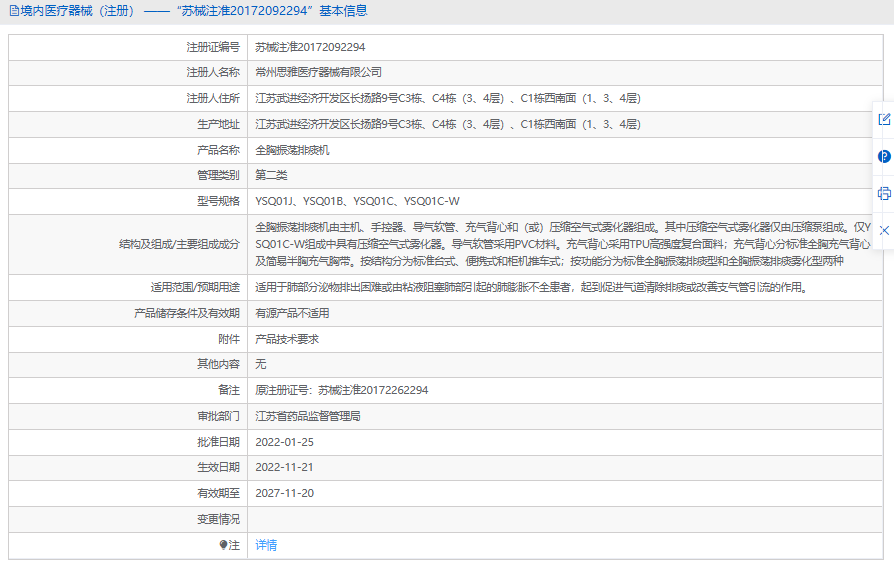
Task: Select expiry date 2027-11-20
Action: pos(284,494)
